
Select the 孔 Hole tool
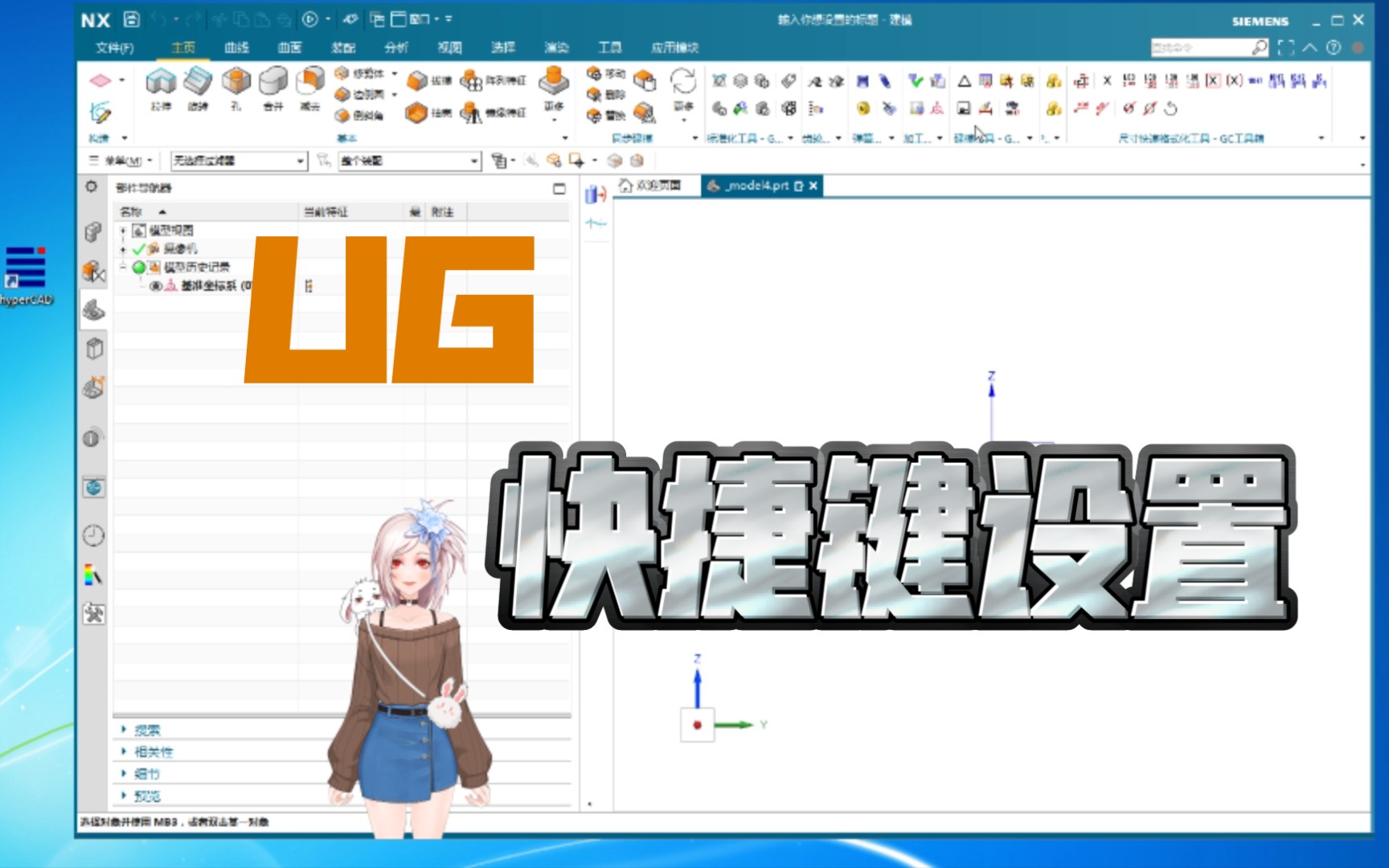(x=236, y=88)
